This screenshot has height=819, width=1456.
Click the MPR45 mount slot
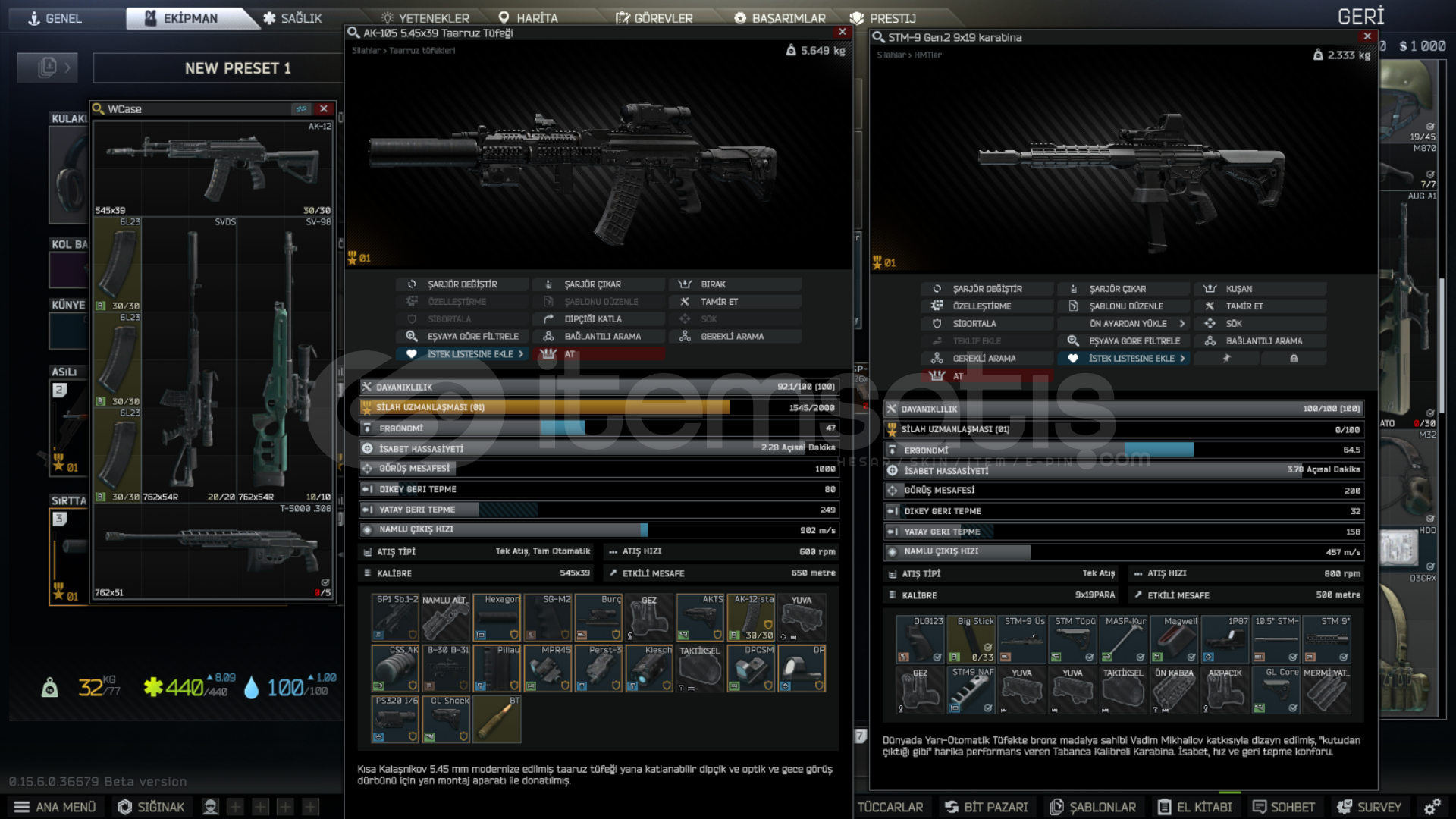(548, 668)
